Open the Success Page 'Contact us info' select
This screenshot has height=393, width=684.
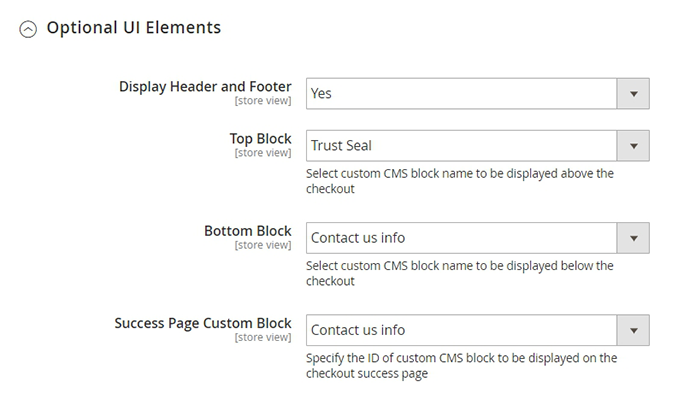[478, 330]
